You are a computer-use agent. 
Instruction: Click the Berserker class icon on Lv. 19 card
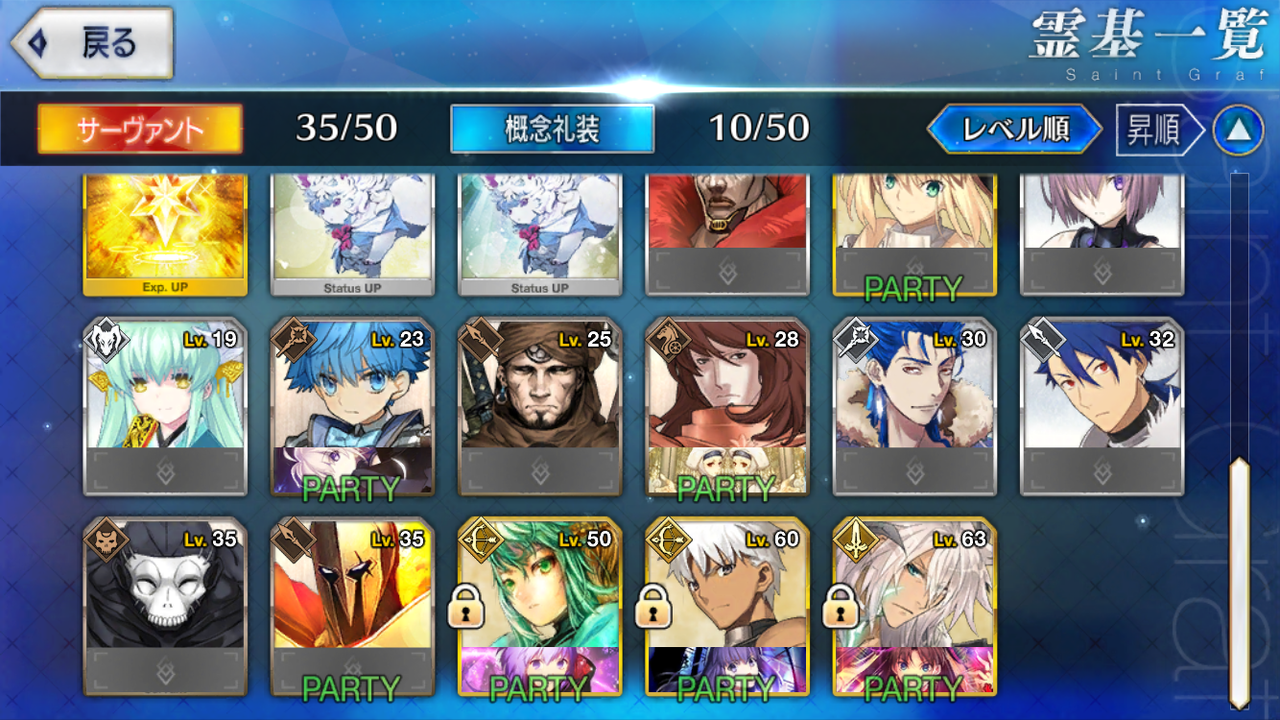click(x=105, y=339)
